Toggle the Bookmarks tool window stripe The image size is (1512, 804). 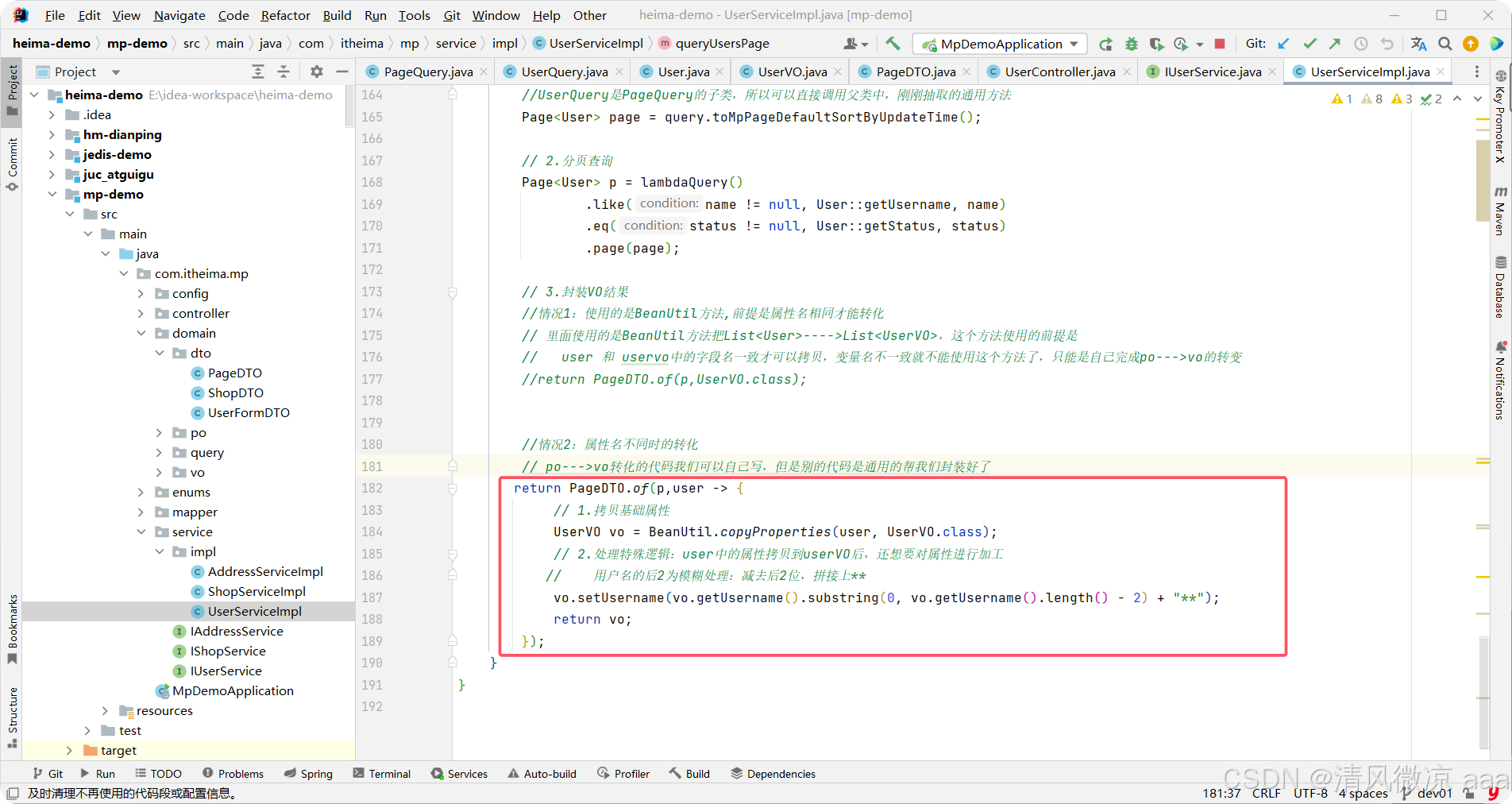(12, 628)
